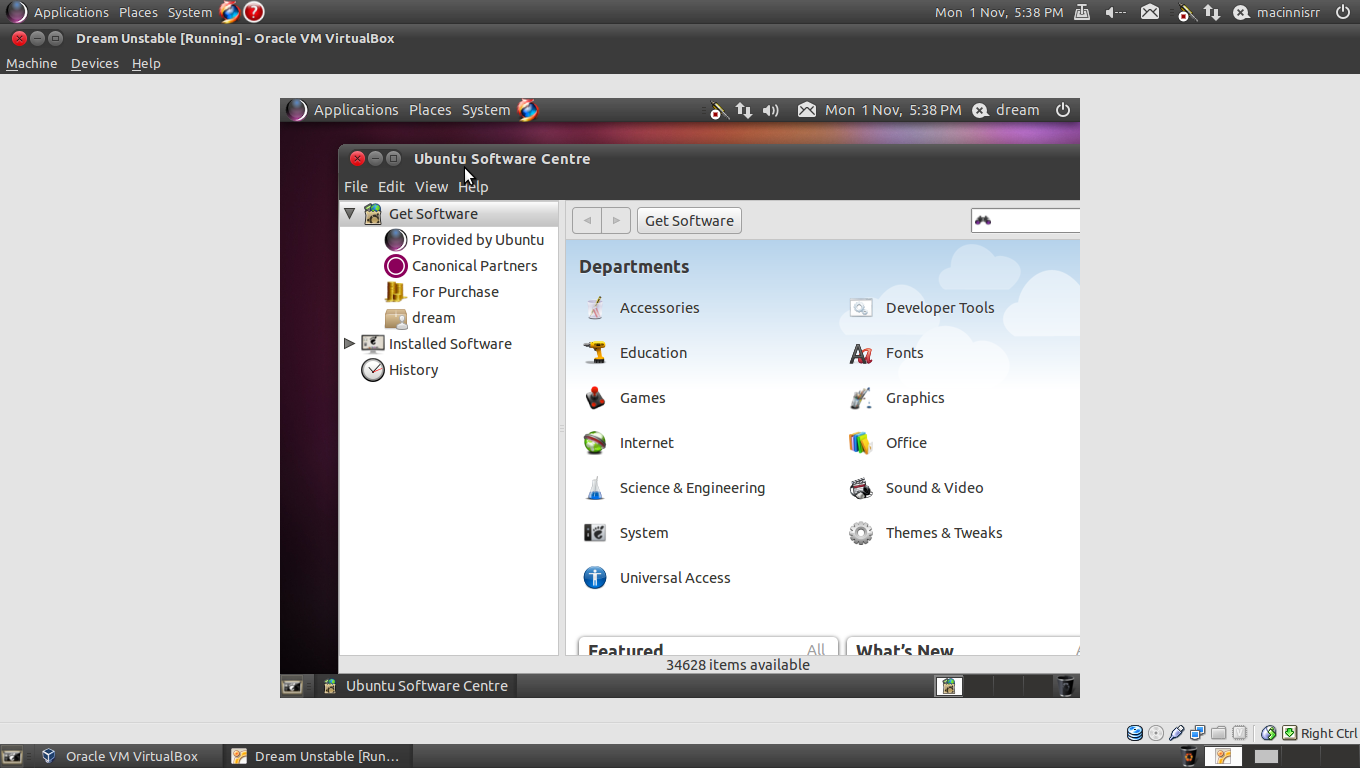
Task: Open the guest System menu
Action: [x=486, y=110]
